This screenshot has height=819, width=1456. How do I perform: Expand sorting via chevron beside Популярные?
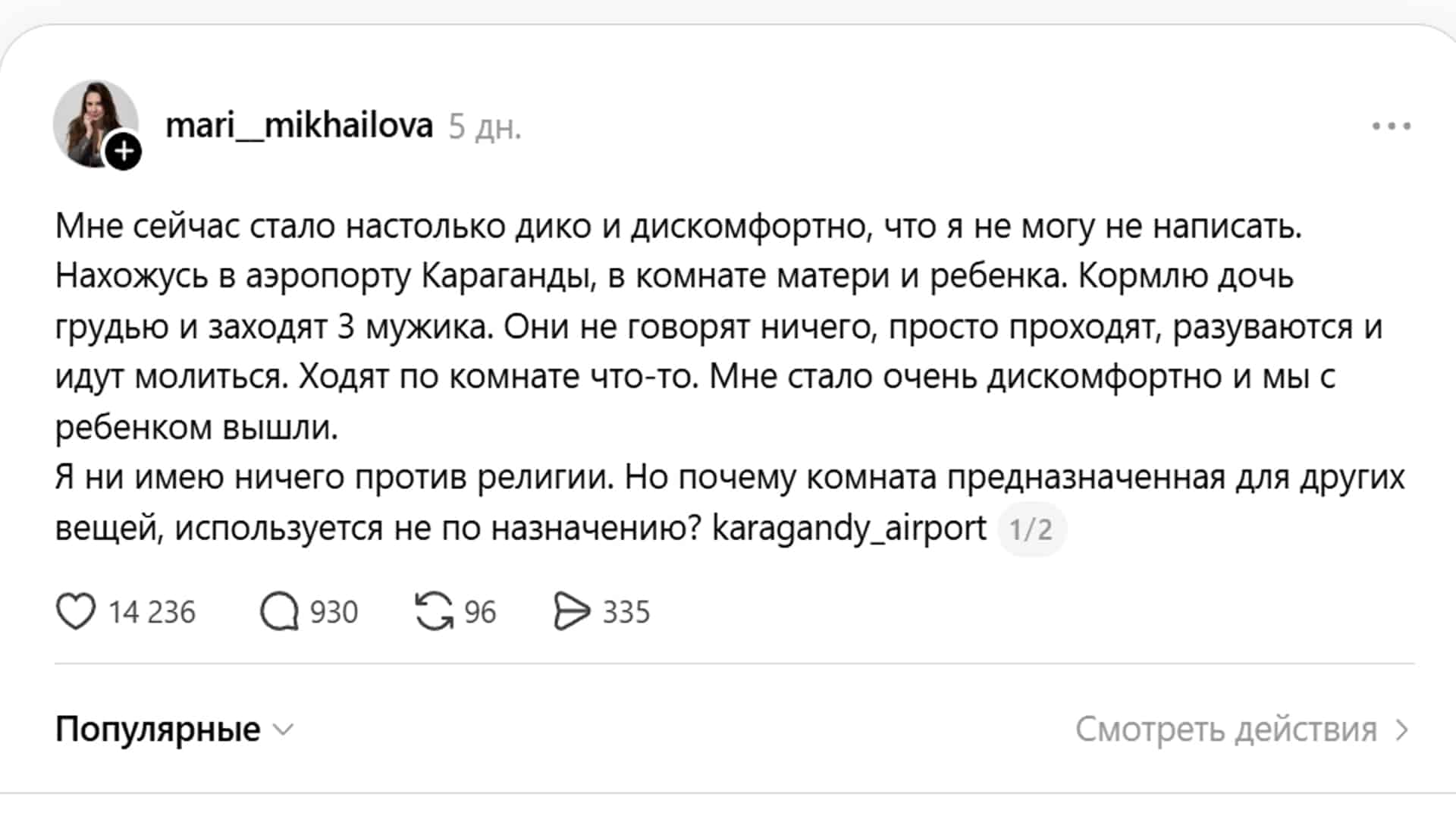284,730
